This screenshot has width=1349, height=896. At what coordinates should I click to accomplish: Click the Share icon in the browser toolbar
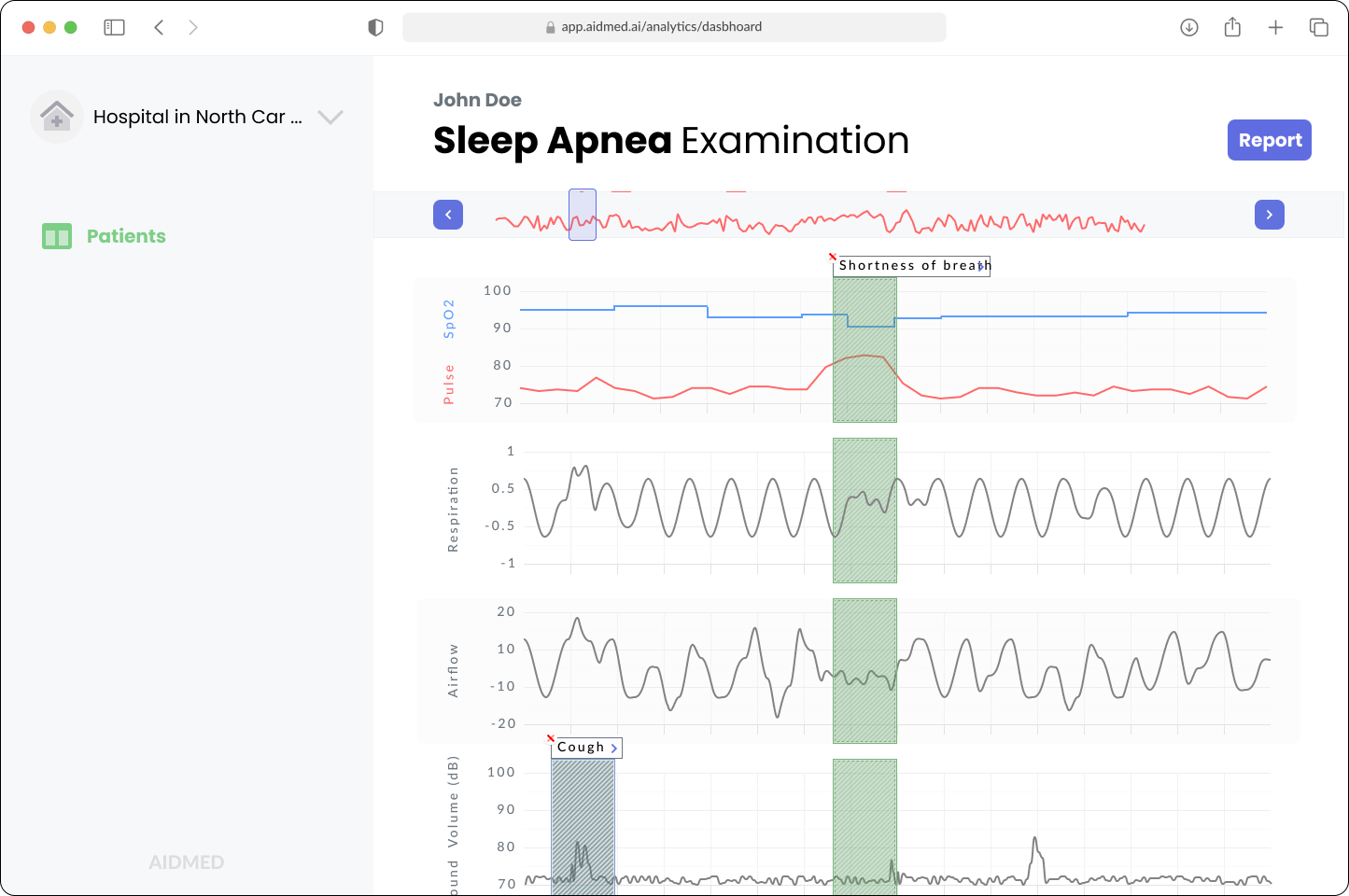coord(1231,27)
